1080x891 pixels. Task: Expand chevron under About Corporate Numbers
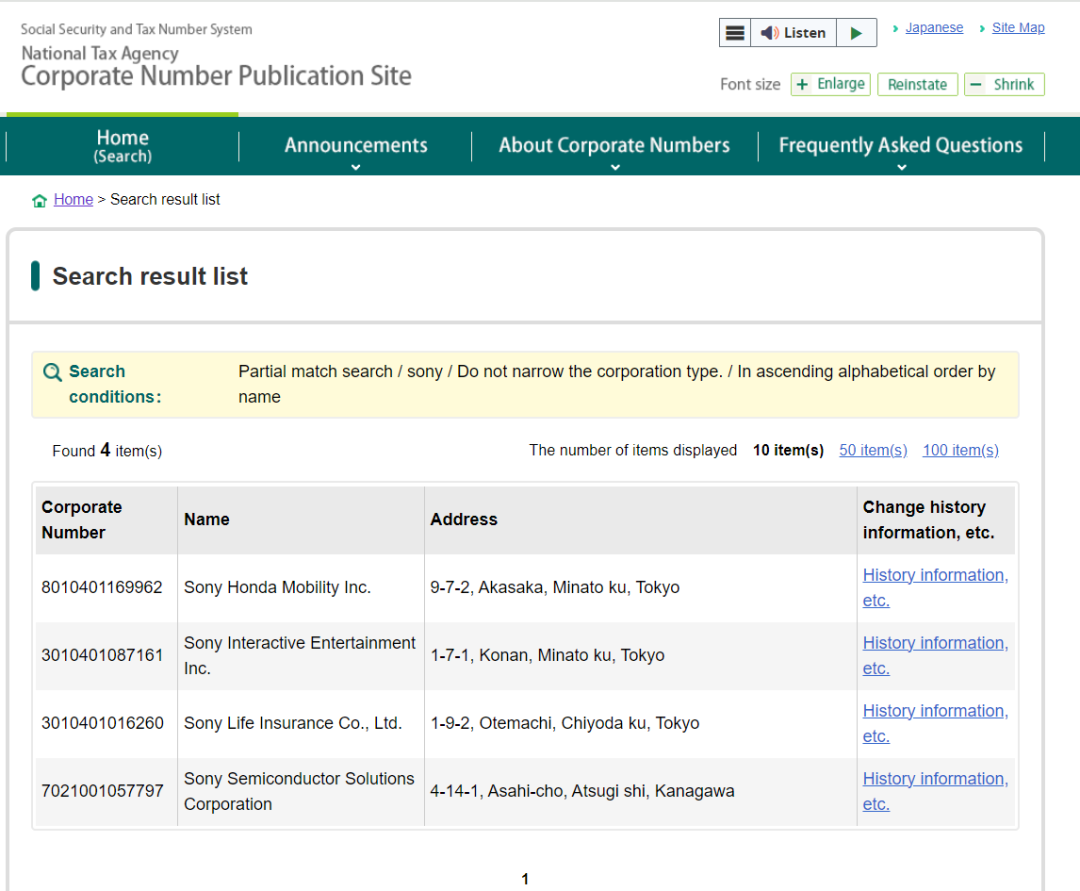(x=615, y=167)
